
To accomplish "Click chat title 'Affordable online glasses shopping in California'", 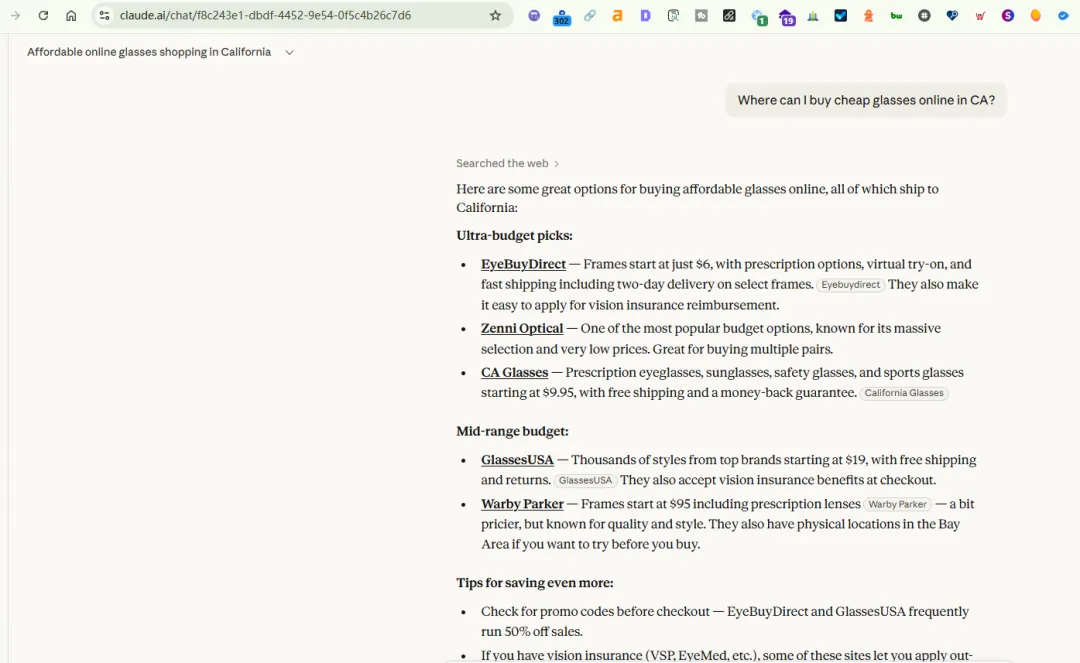I will 149,52.
